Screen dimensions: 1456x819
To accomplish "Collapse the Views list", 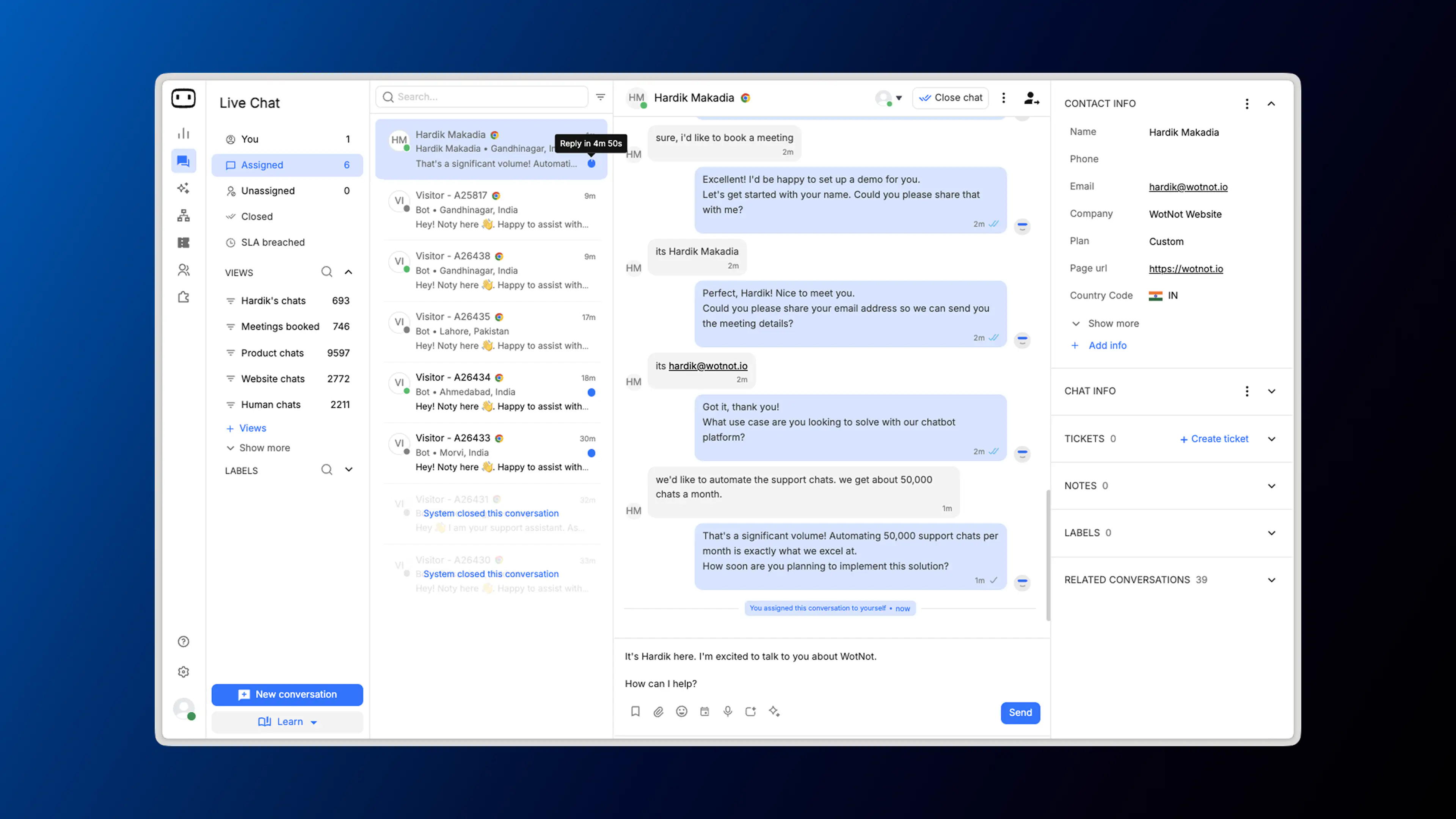I will [349, 272].
